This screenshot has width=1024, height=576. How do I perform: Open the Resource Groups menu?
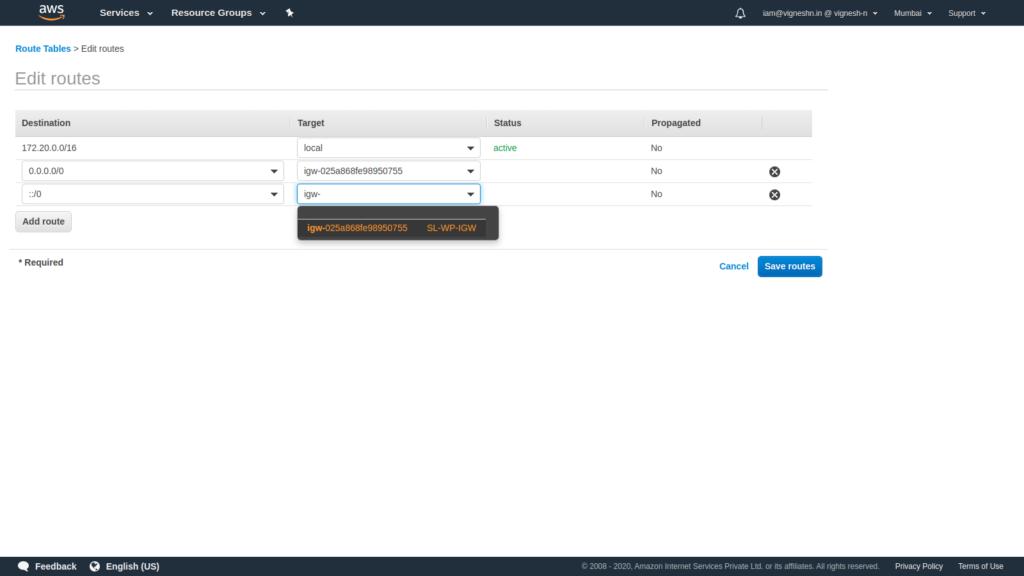tap(218, 13)
